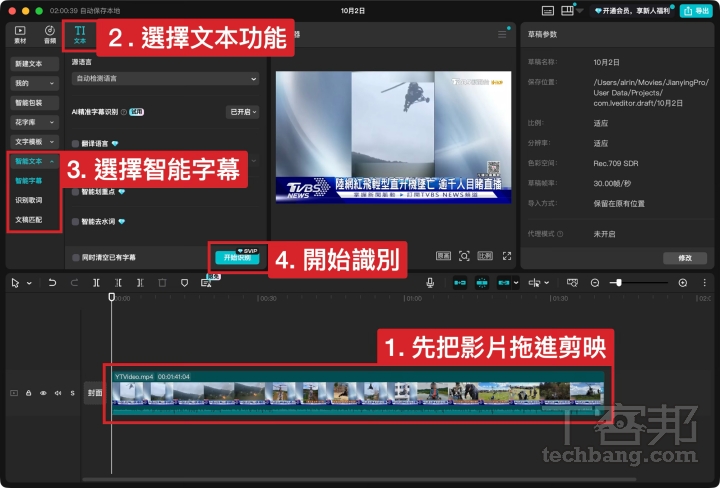Toggle the main track magnet icon
720x488 pixels.
460,283
